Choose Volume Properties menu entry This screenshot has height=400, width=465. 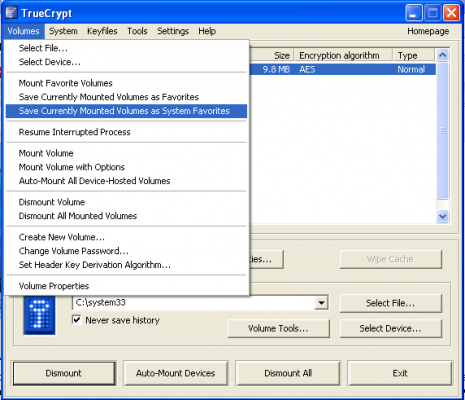[126, 286]
